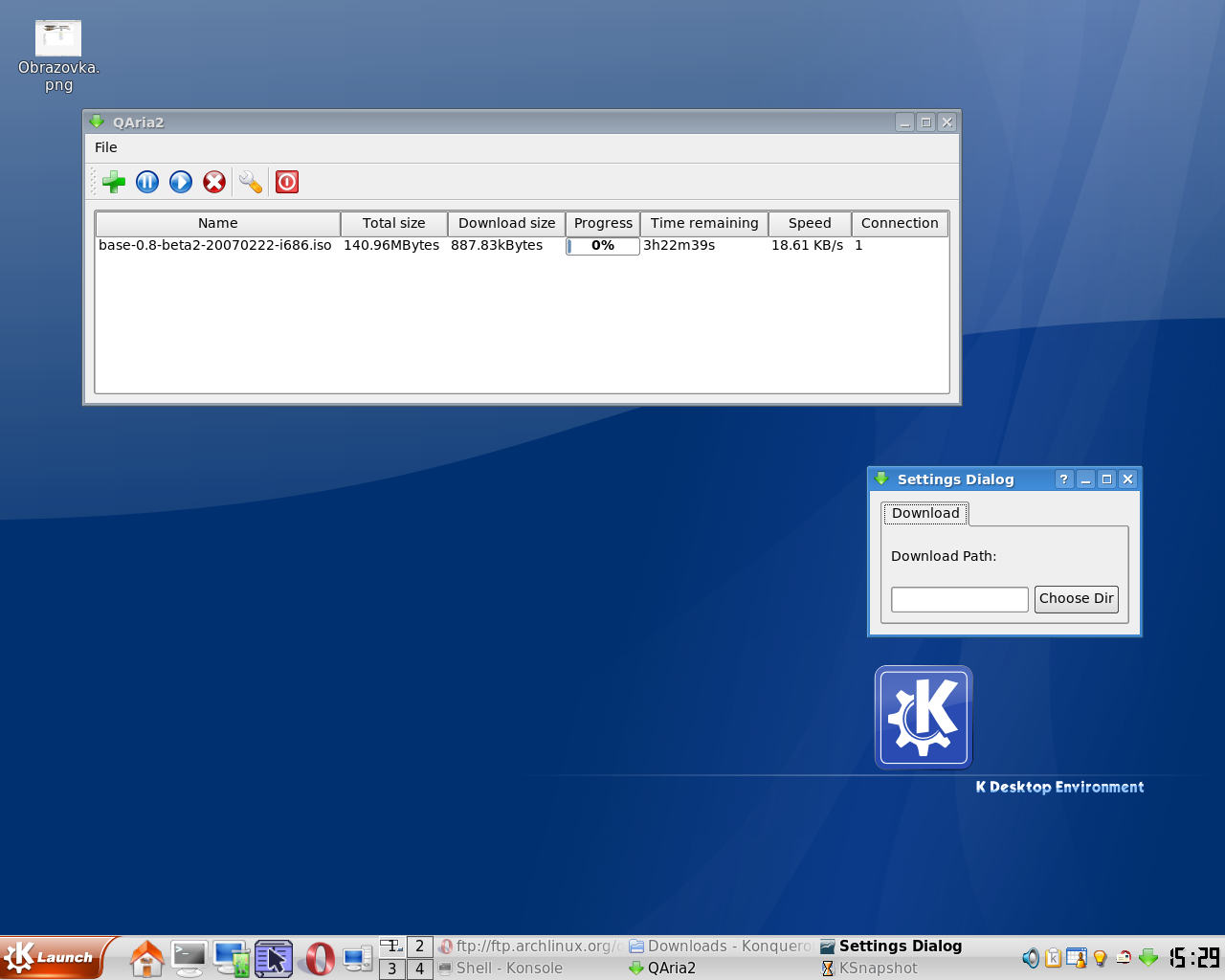Screen dimensions: 1225x980
Task: Switch to QAria2 taskbar entry
Action: [721, 969]
